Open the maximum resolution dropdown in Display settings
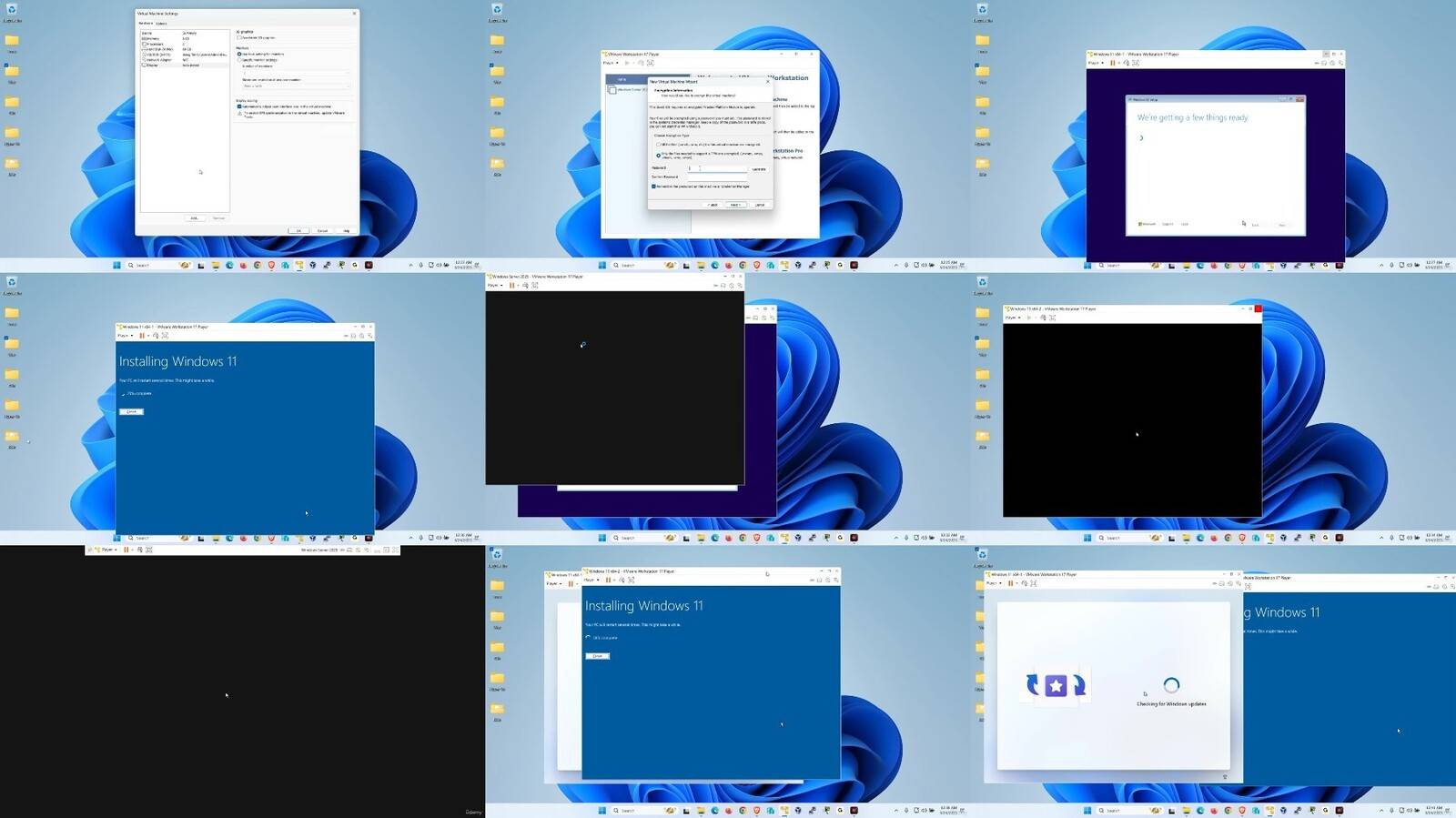 (296, 86)
